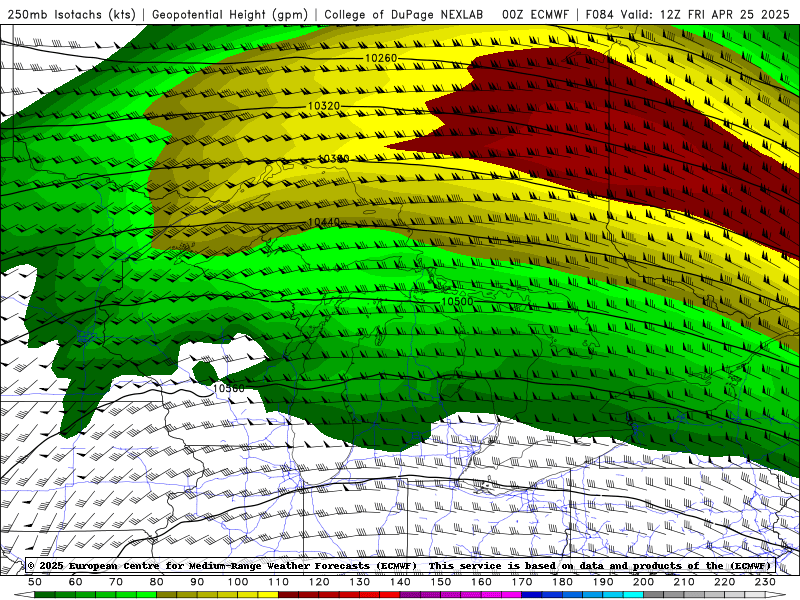Viewport: 800px width, 600px height.
Task: Pick the bright yellow swatch just left of 110
Action: (x=268, y=595)
